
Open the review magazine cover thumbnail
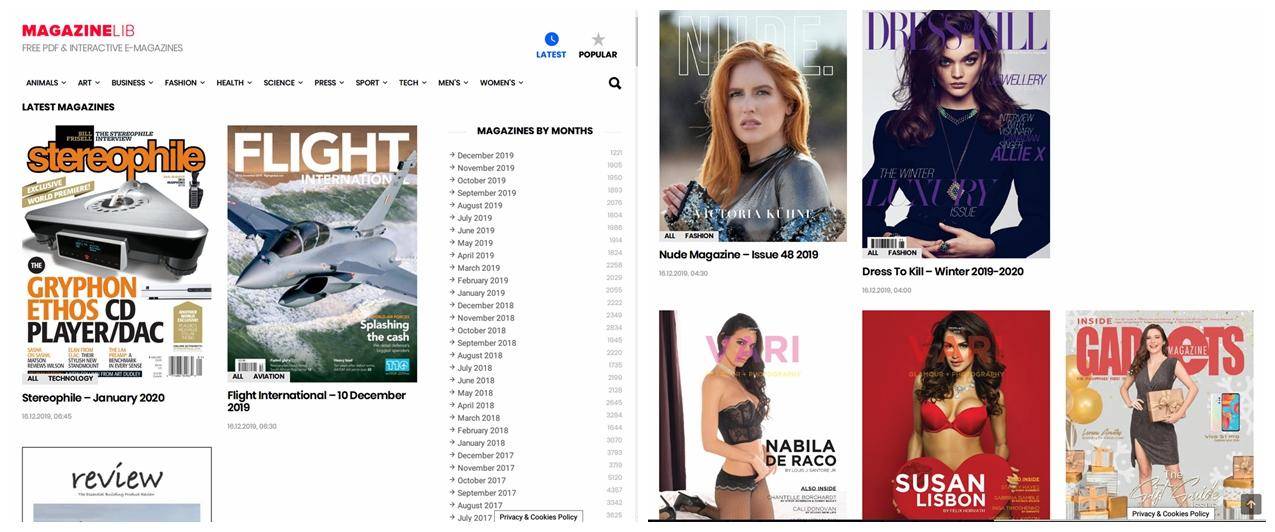click(x=117, y=484)
